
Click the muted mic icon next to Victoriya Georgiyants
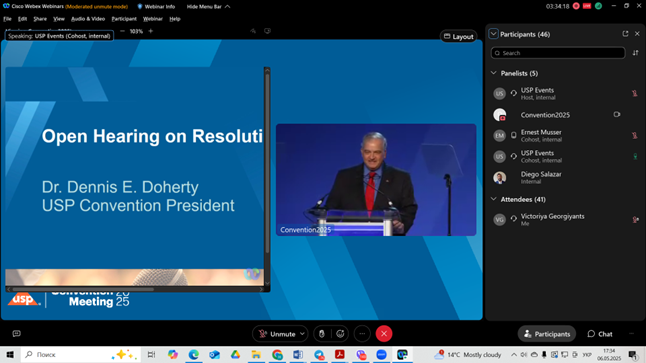(x=635, y=220)
